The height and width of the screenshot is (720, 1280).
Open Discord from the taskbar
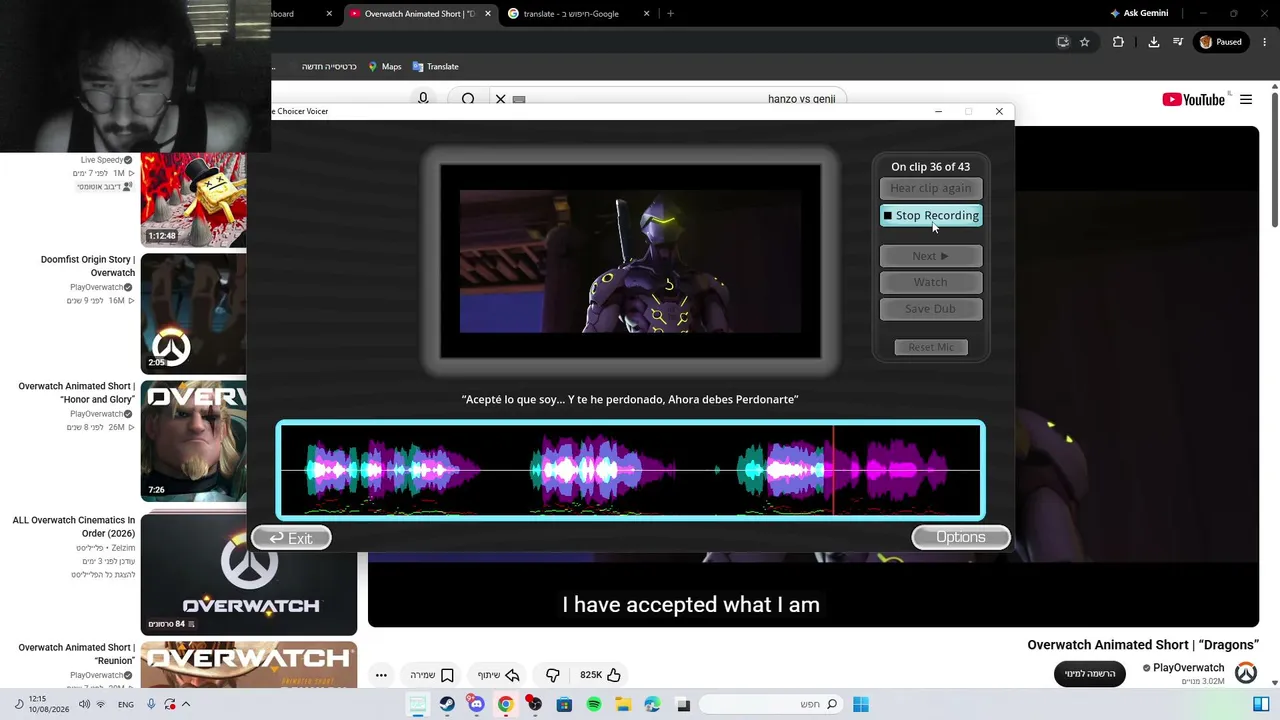tap(476, 705)
